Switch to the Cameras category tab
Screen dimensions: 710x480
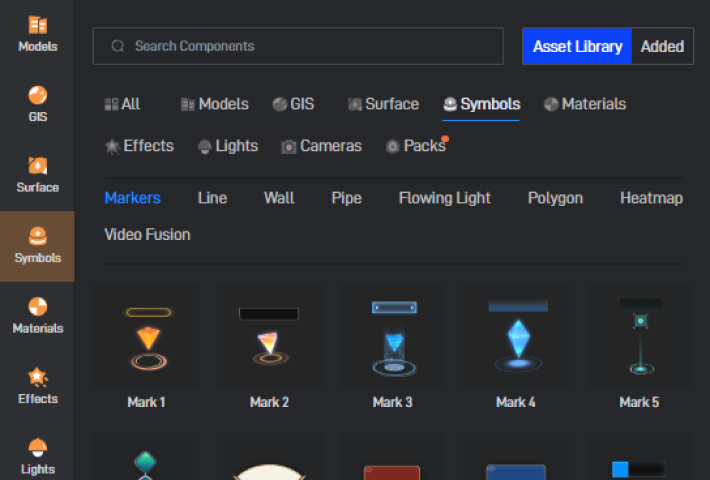coord(321,146)
